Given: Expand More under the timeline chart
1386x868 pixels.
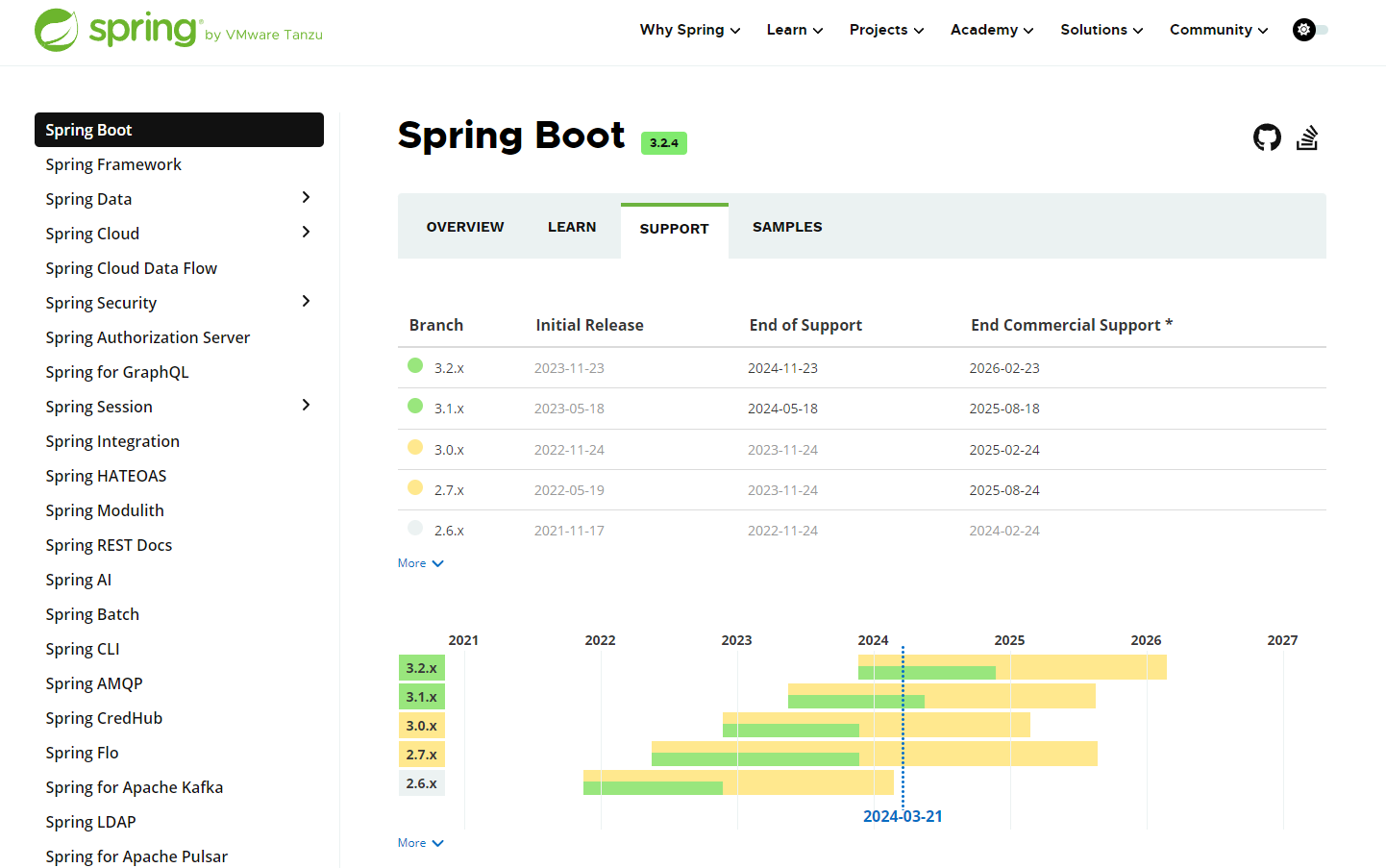Looking at the screenshot, I should [421, 843].
